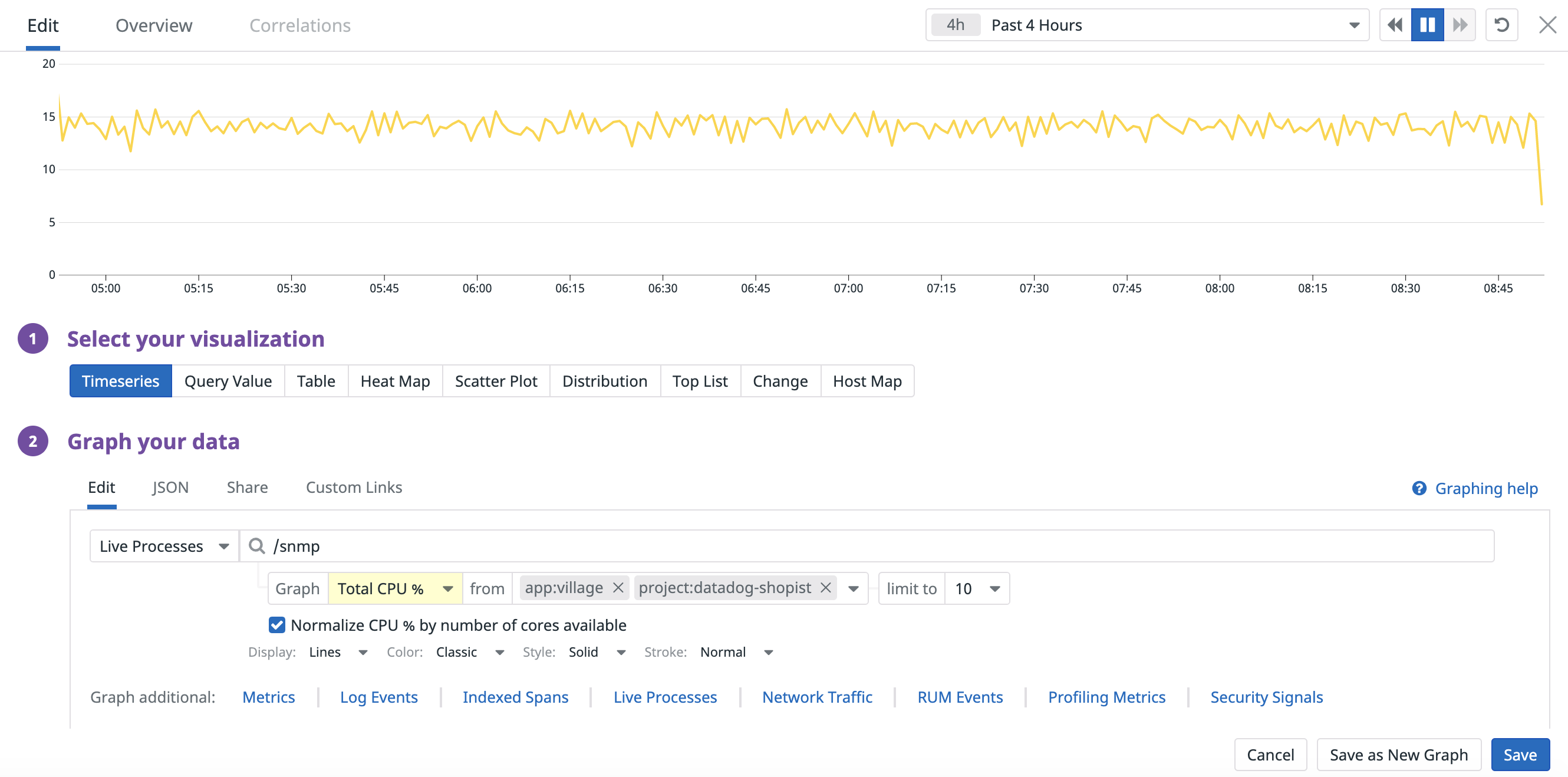This screenshot has width=1568, height=777.
Task: Click Save as New Graph button
Action: pos(1398,755)
